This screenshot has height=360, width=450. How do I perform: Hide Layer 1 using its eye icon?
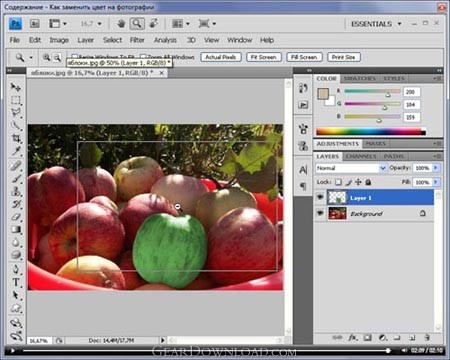point(320,197)
